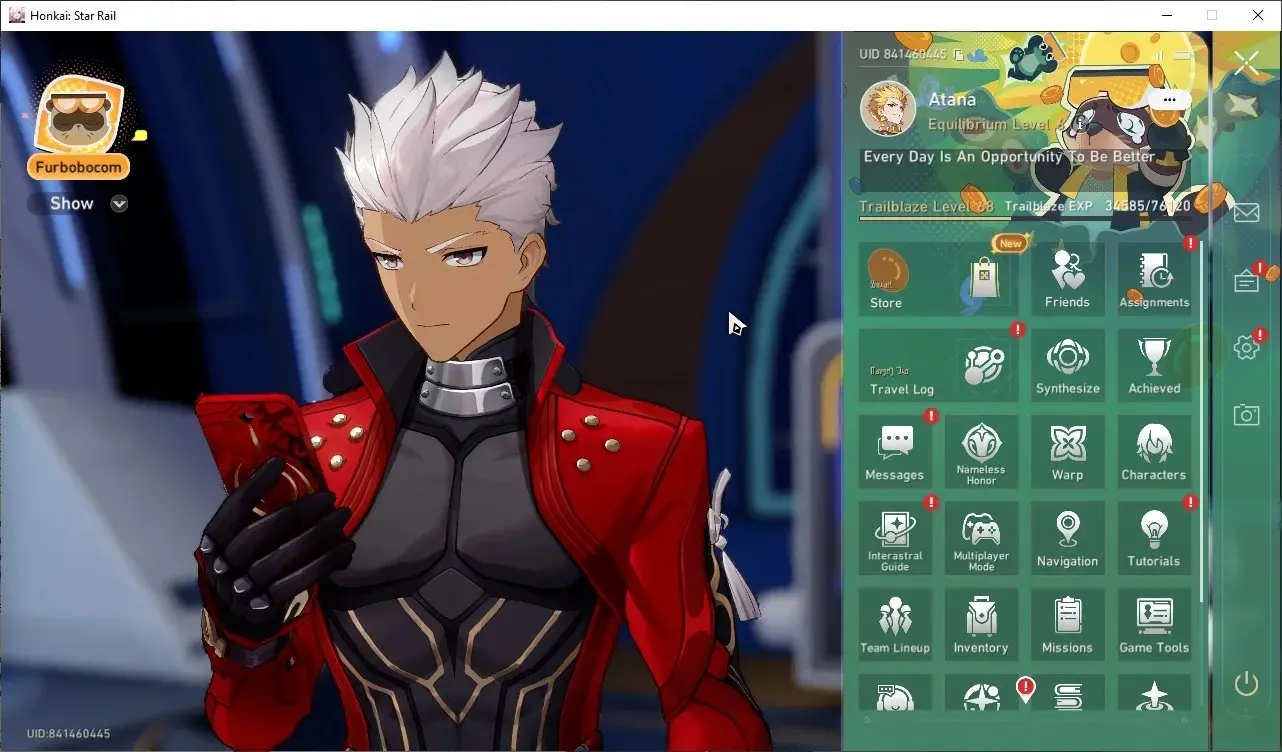Open Game Tools

click(1154, 625)
